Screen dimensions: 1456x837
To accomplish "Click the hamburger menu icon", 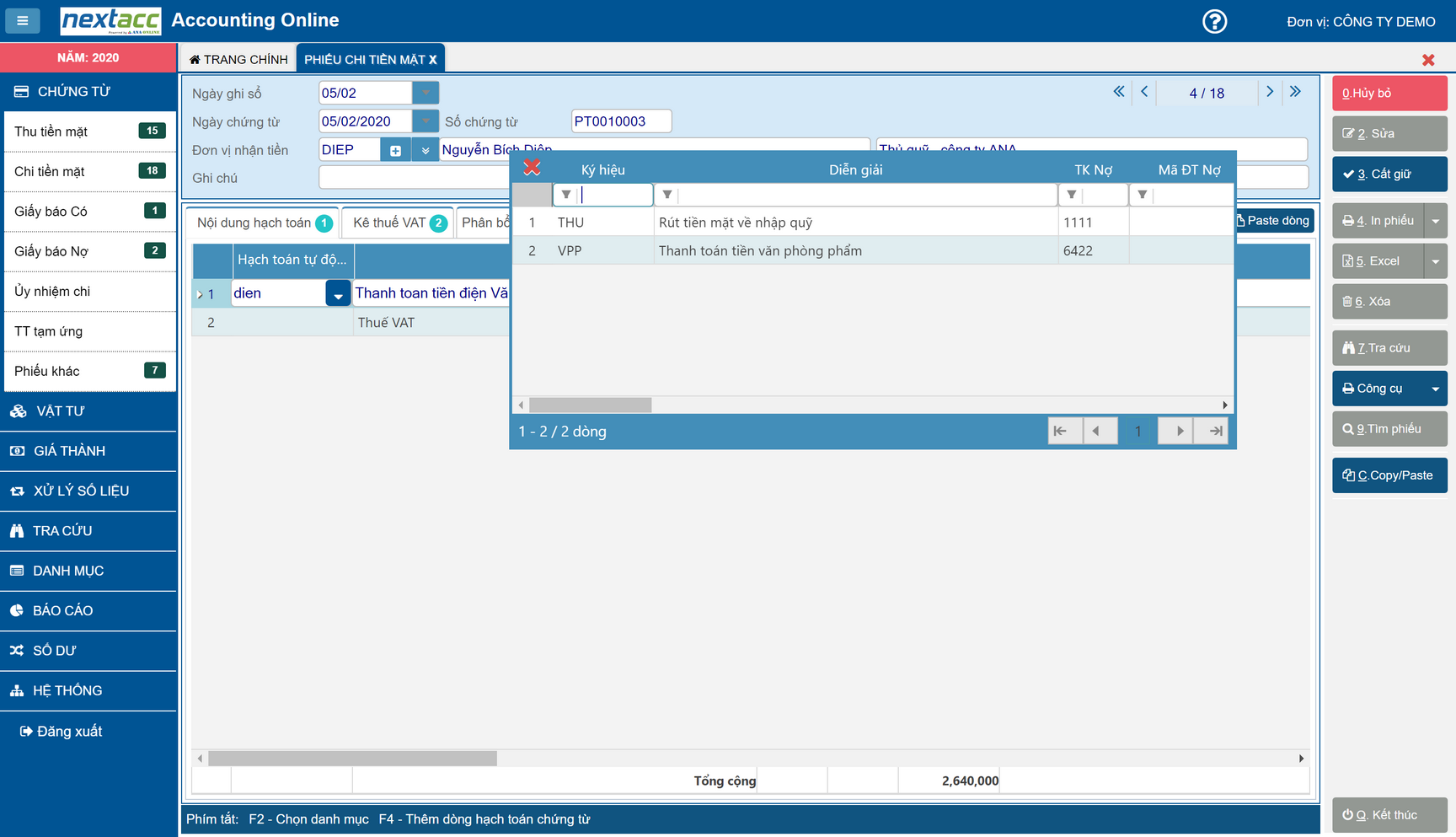I will (23, 20).
